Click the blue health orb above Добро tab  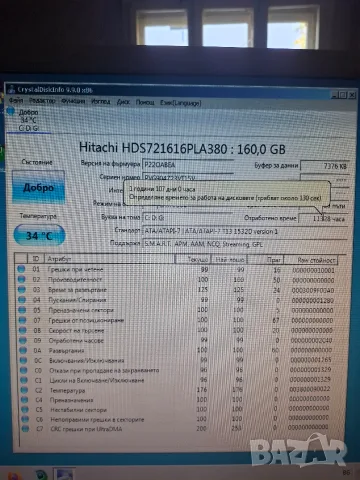coord(11,111)
